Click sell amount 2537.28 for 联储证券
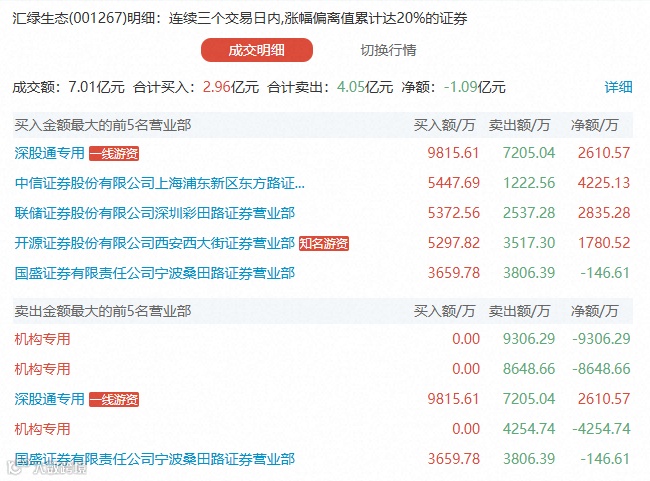Image resolution: width=650 pixels, height=481 pixels. pyautogui.click(x=529, y=213)
